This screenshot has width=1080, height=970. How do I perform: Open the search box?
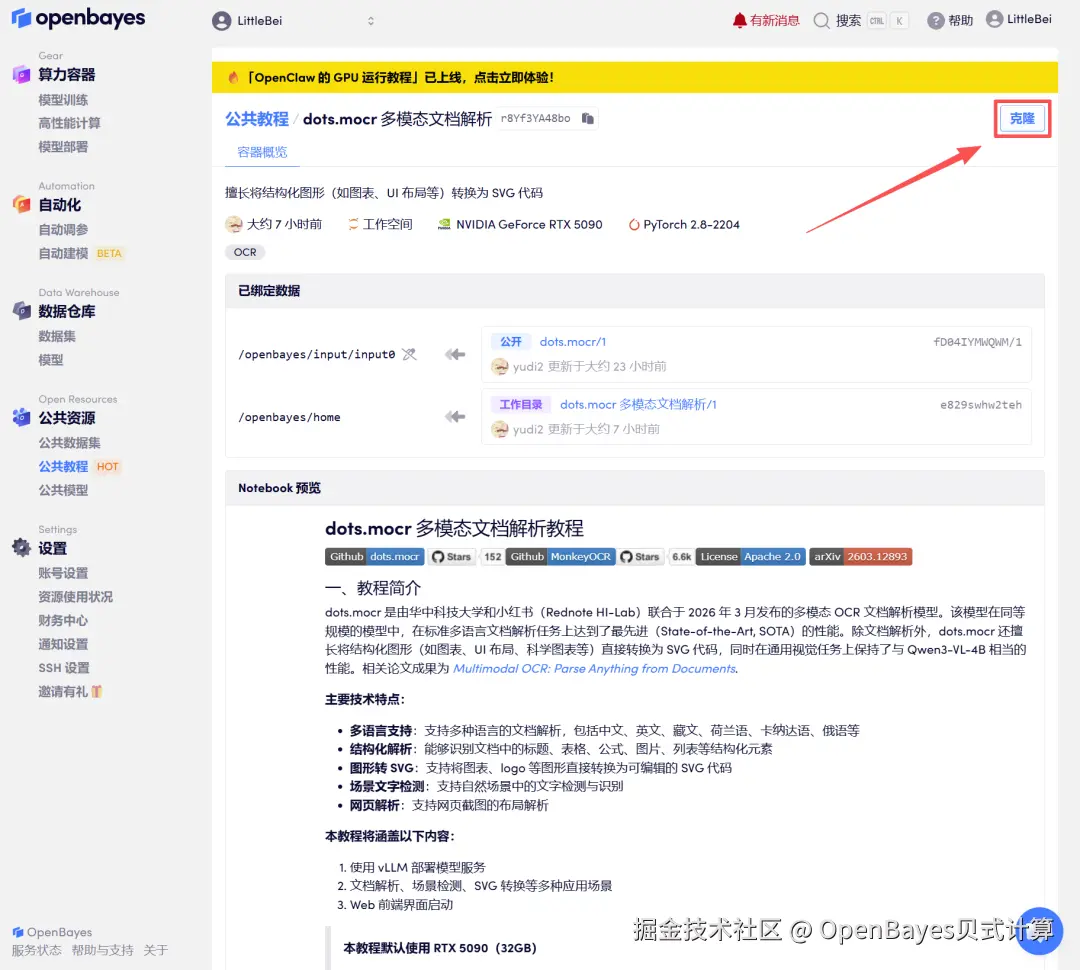pyautogui.click(x=860, y=21)
